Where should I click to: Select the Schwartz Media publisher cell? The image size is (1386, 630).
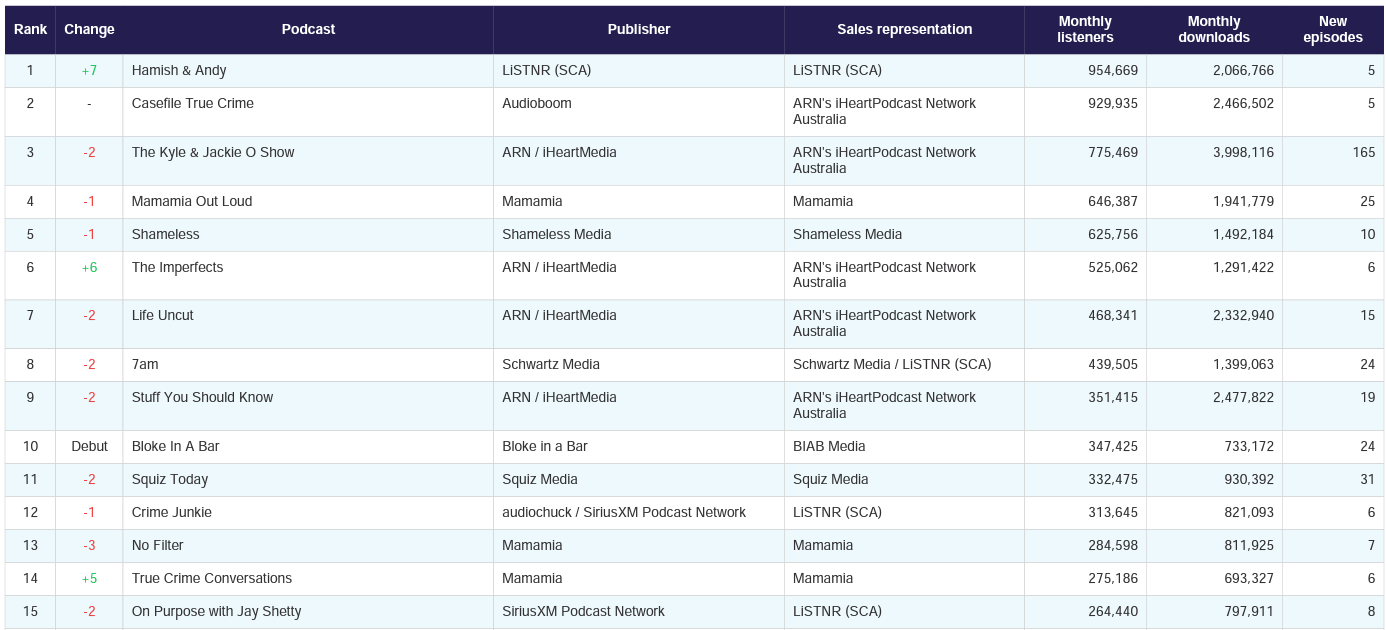tap(550, 365)
